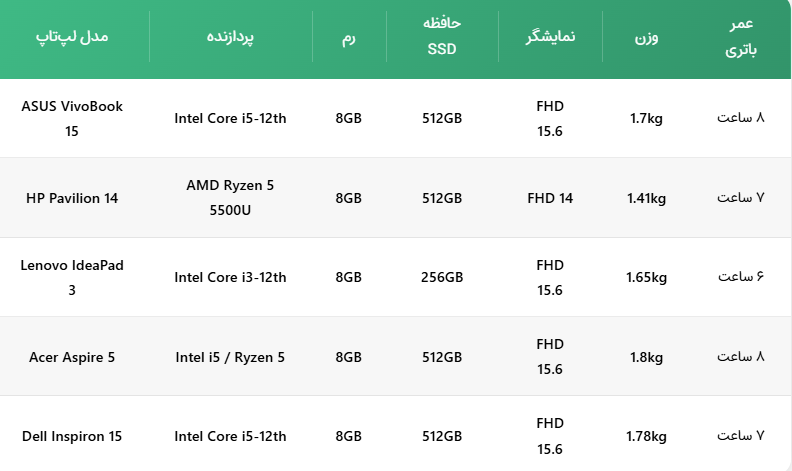Click the 8GB RAM cell for Lenovo IdeaPad

[349, 277]
